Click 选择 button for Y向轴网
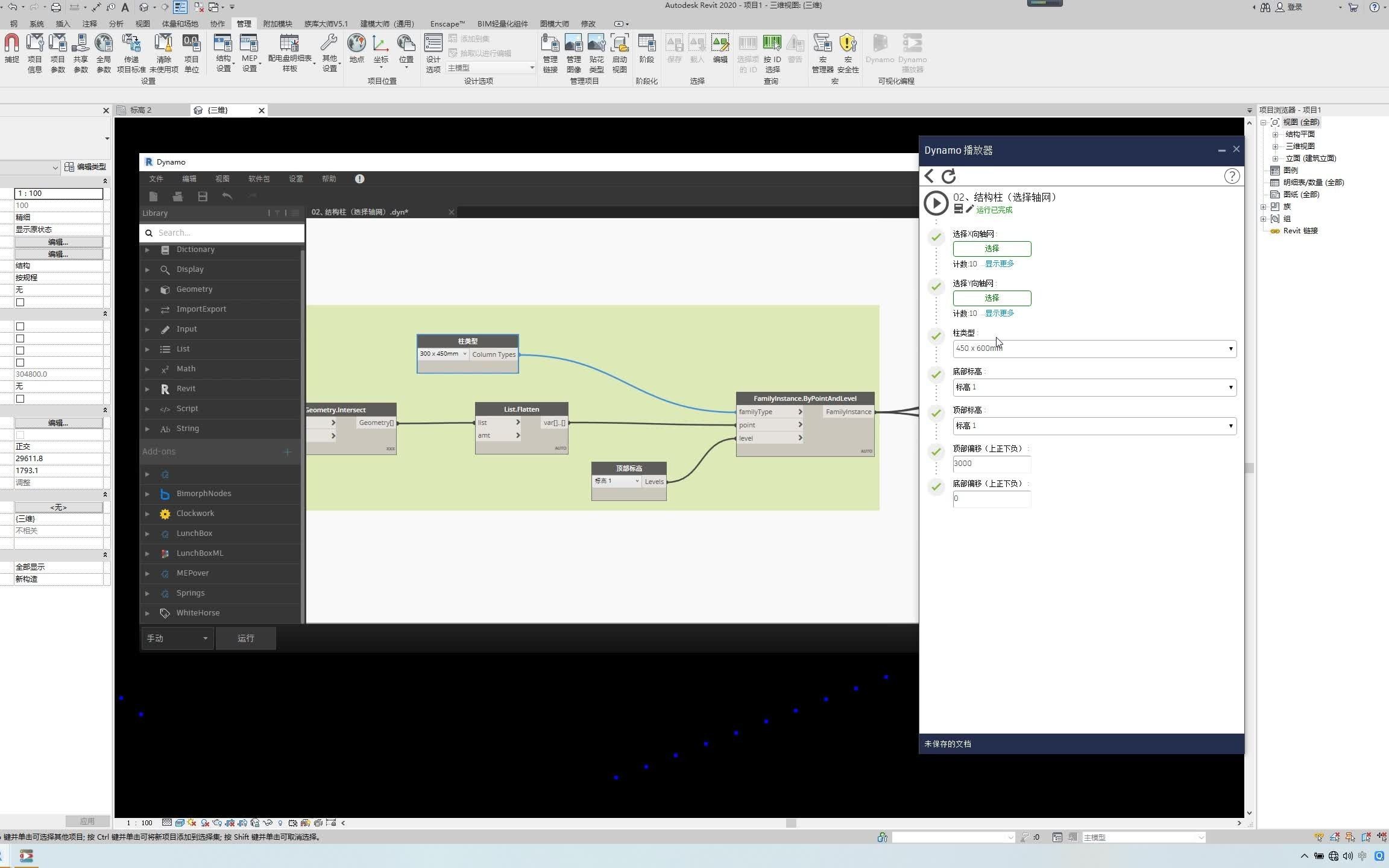 (992, 298)
